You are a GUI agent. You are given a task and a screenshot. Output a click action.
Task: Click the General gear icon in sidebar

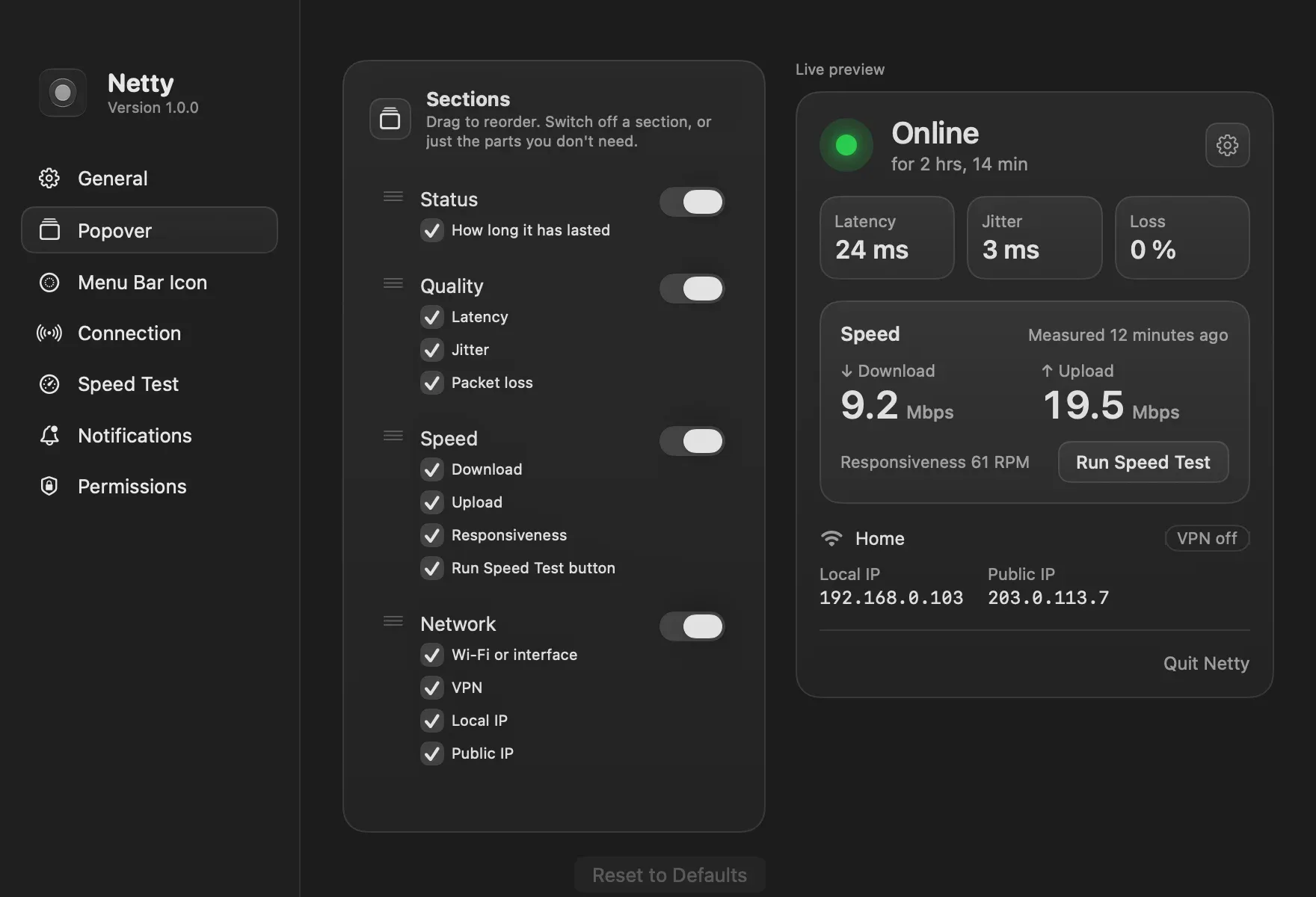[x=49, y=178]
